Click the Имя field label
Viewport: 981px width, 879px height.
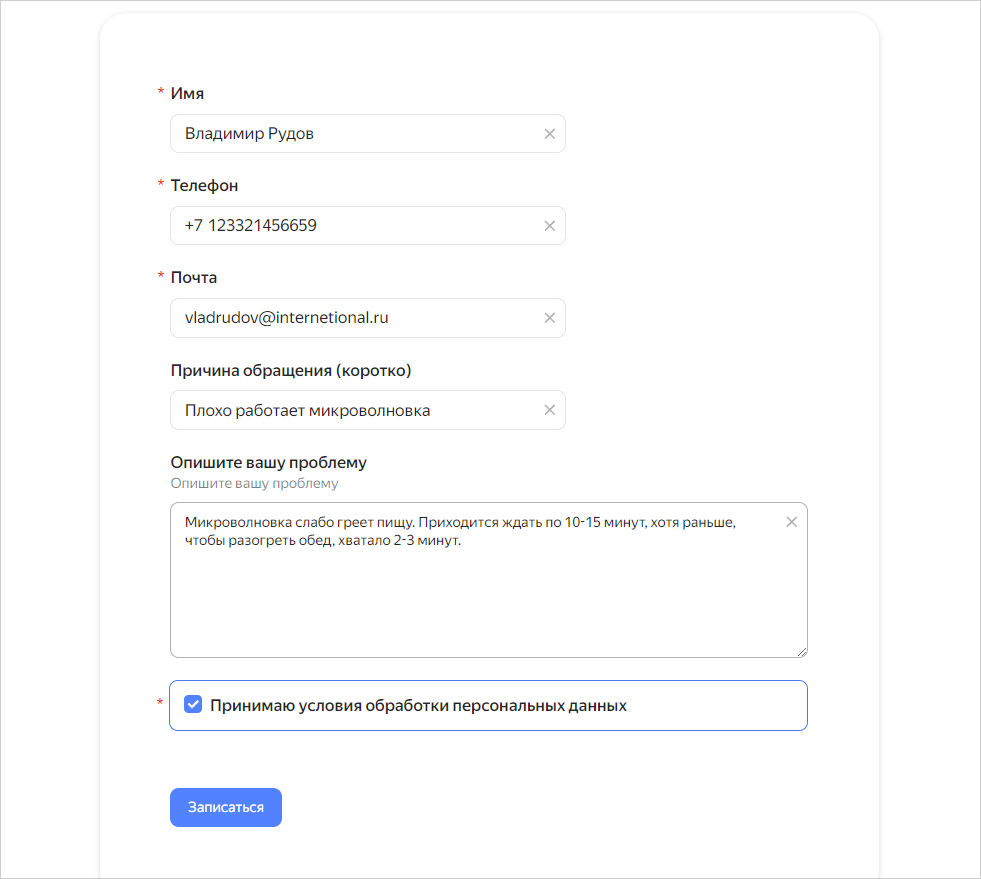coord(187,93)
